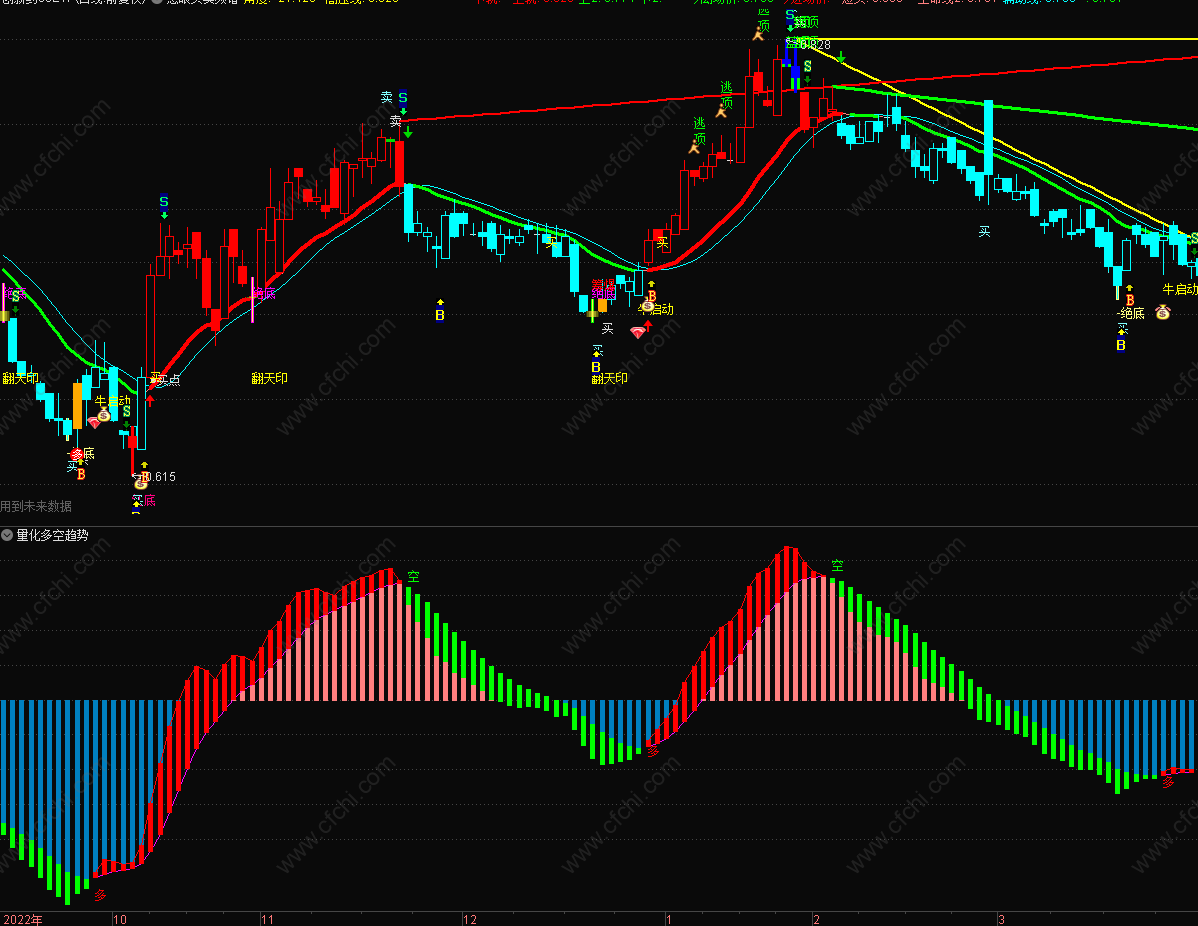Click the white 买 label in late February
This screenshot has width=1198, height=926.
click(984, 232)
